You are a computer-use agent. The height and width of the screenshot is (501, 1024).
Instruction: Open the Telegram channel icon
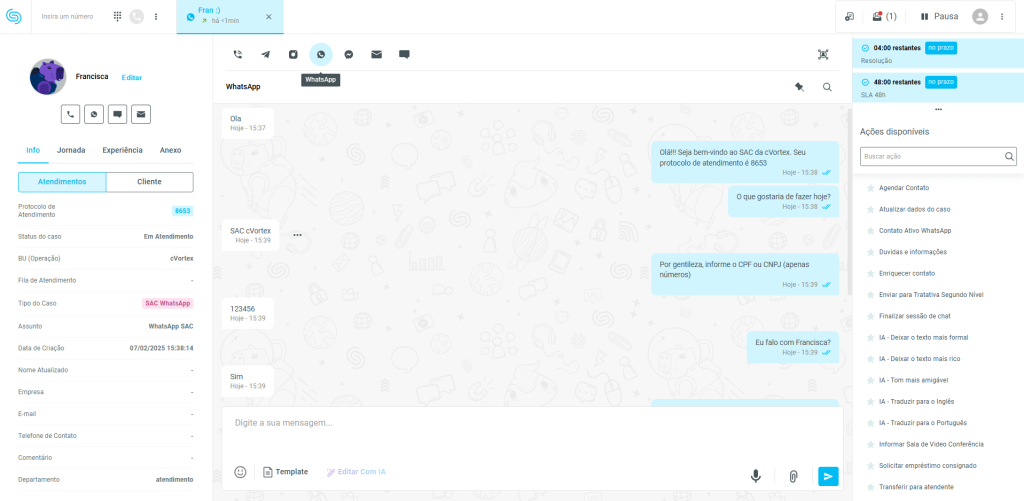[265, 55]
